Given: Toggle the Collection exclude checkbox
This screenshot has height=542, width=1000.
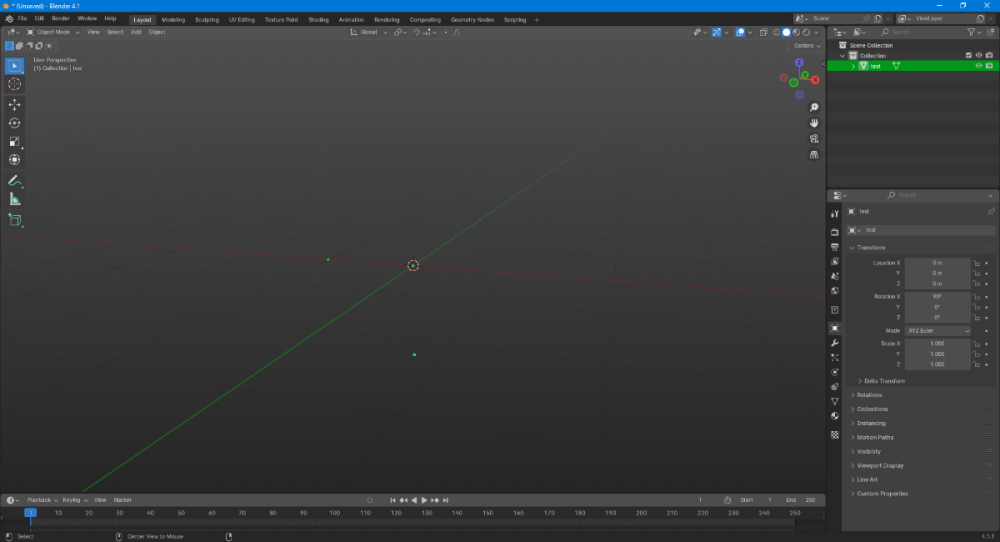Looking at the screenshot, I should tap(968, 55).
